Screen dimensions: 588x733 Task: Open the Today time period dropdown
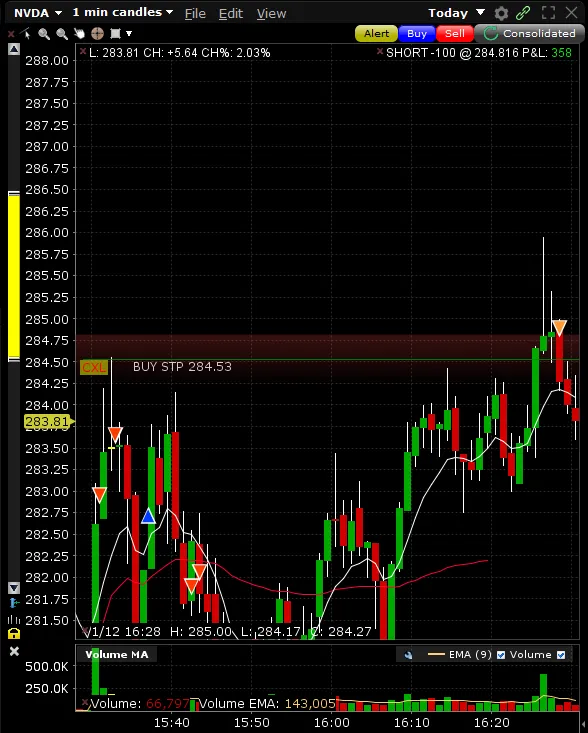pyautogui.click(x=457, y=13)
